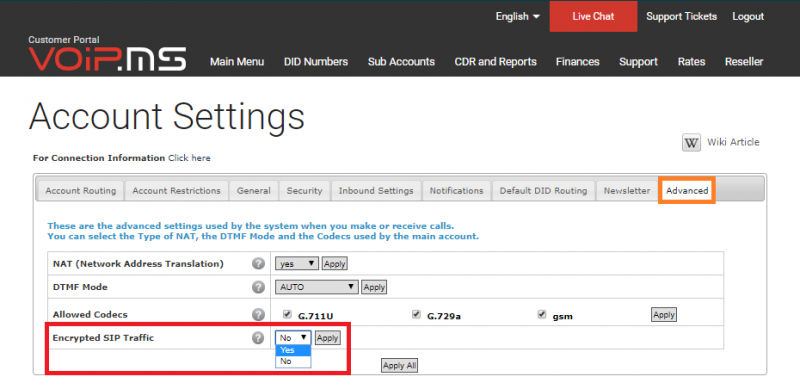The height and width of the screenshot is (389, 800).
Task: Switch to the Account Routing tab
Action: click(81, 191)
